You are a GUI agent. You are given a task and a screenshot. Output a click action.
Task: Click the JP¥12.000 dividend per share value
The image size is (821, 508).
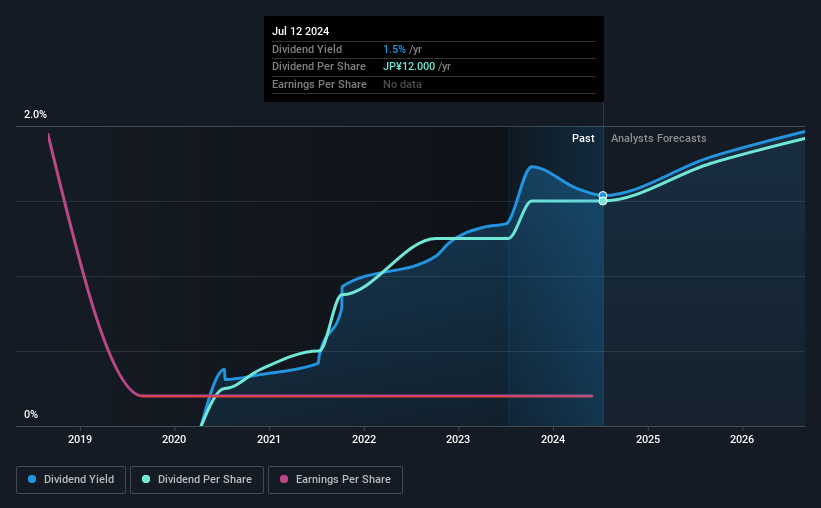point(409,67)
